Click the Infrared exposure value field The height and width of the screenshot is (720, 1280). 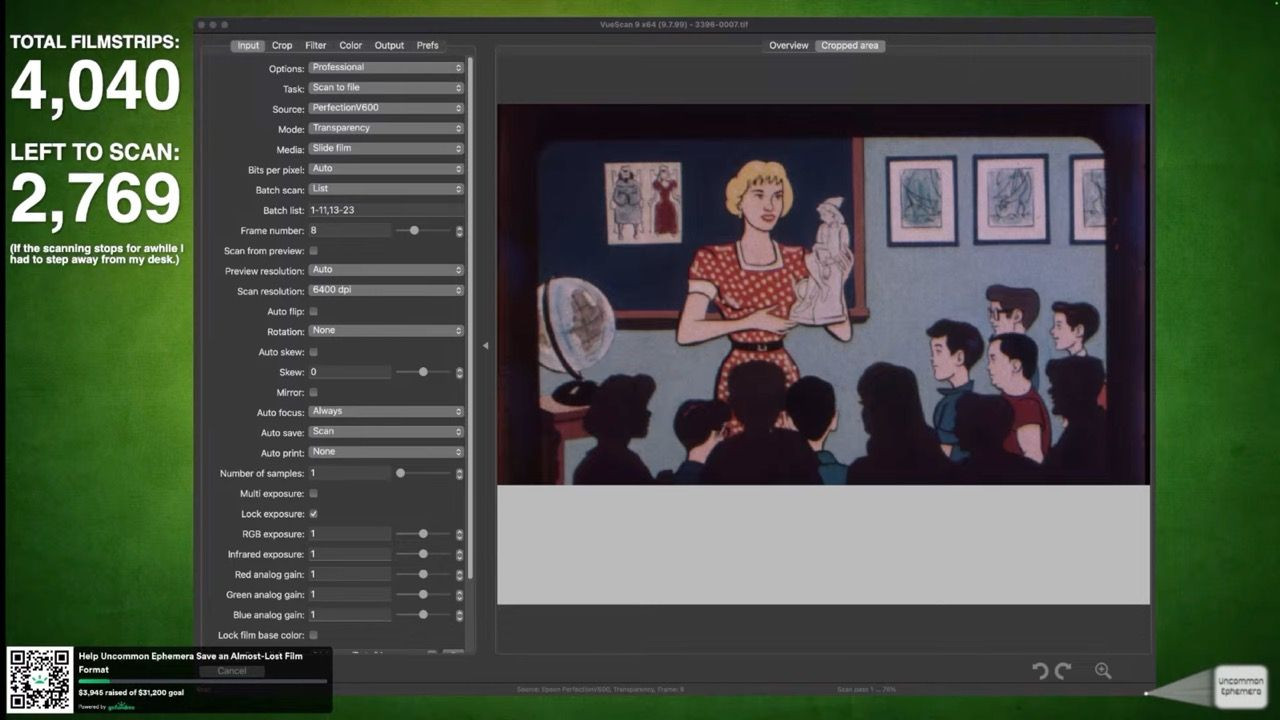click(x=349, y=554)
